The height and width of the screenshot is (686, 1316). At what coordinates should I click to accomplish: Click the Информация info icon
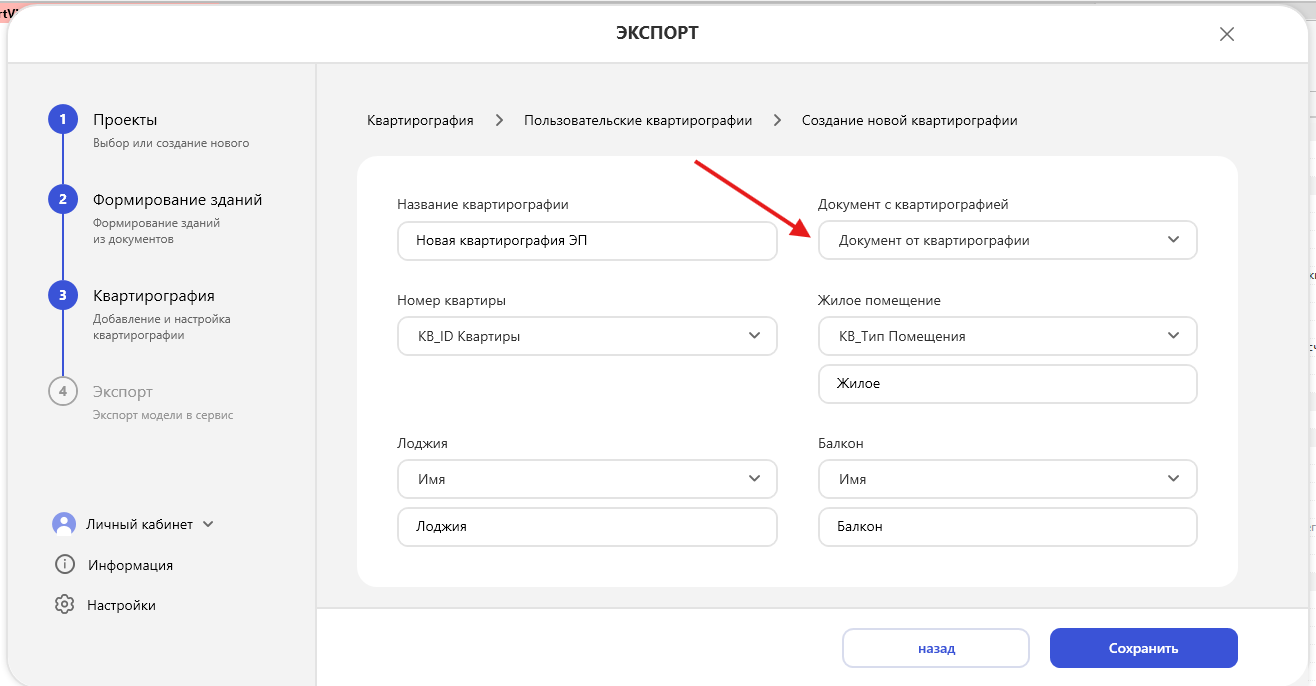64,564
